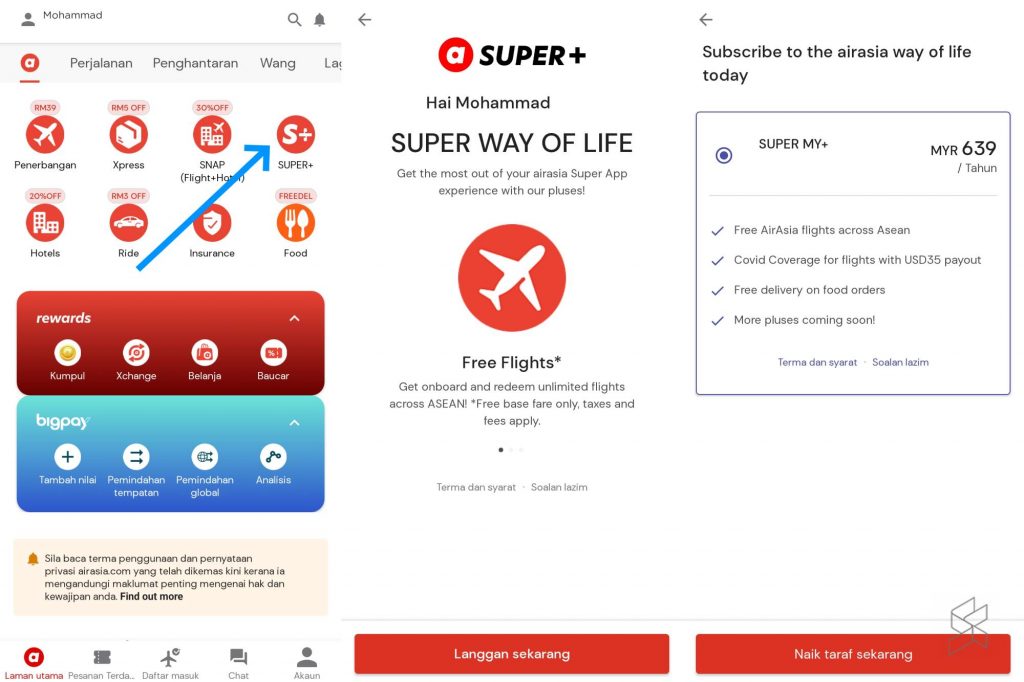The height and width of the screenshot is (682, 1024).
Task: Open the Ride car icon
Action: point(129,223)
